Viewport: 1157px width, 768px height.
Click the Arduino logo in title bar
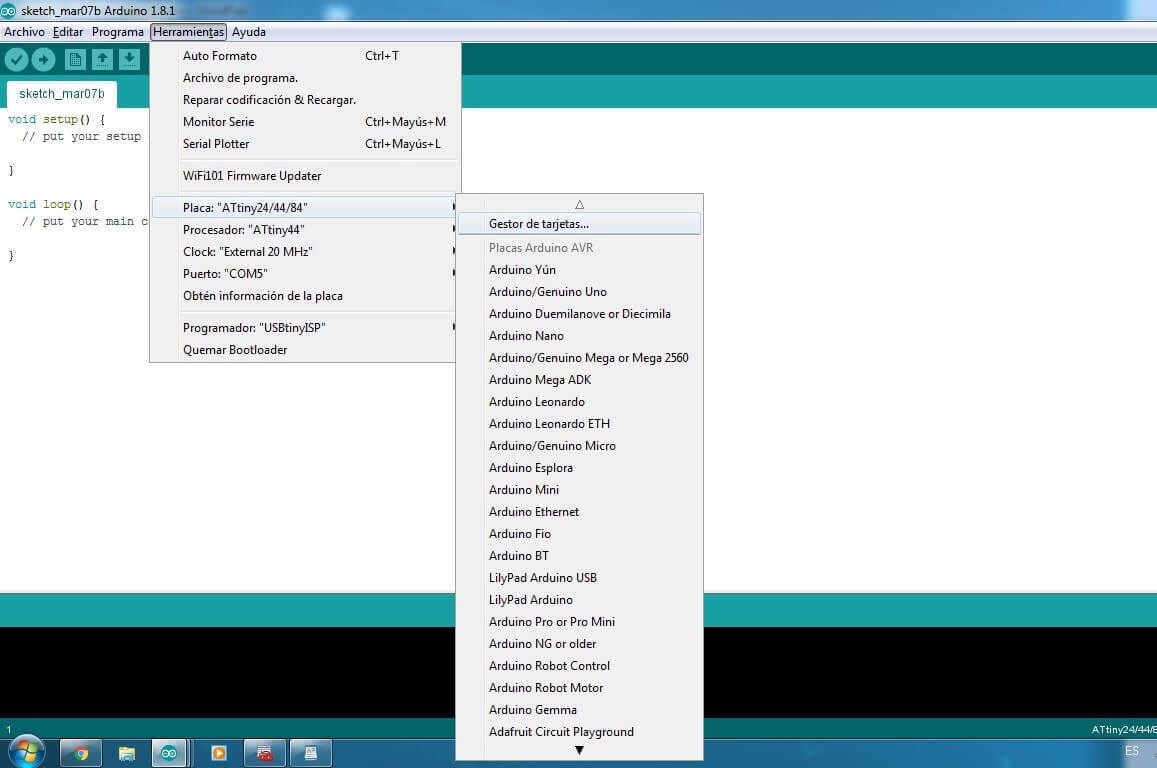point(8,10)
